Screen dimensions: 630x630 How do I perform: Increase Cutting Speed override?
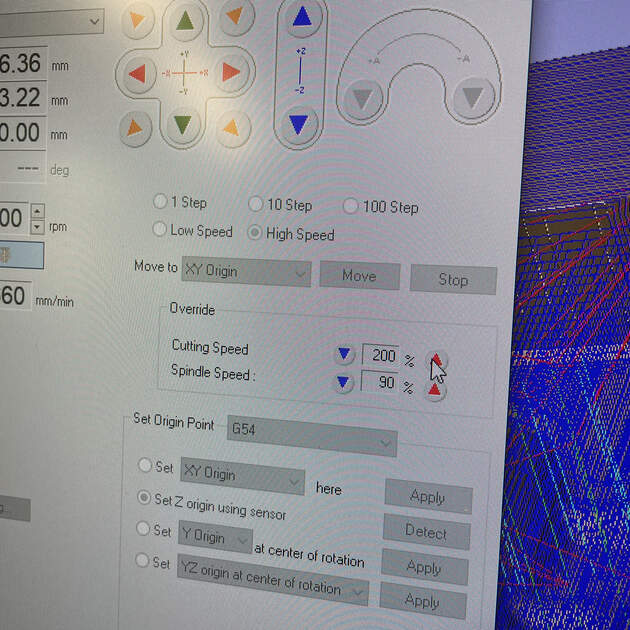point(436,358)
